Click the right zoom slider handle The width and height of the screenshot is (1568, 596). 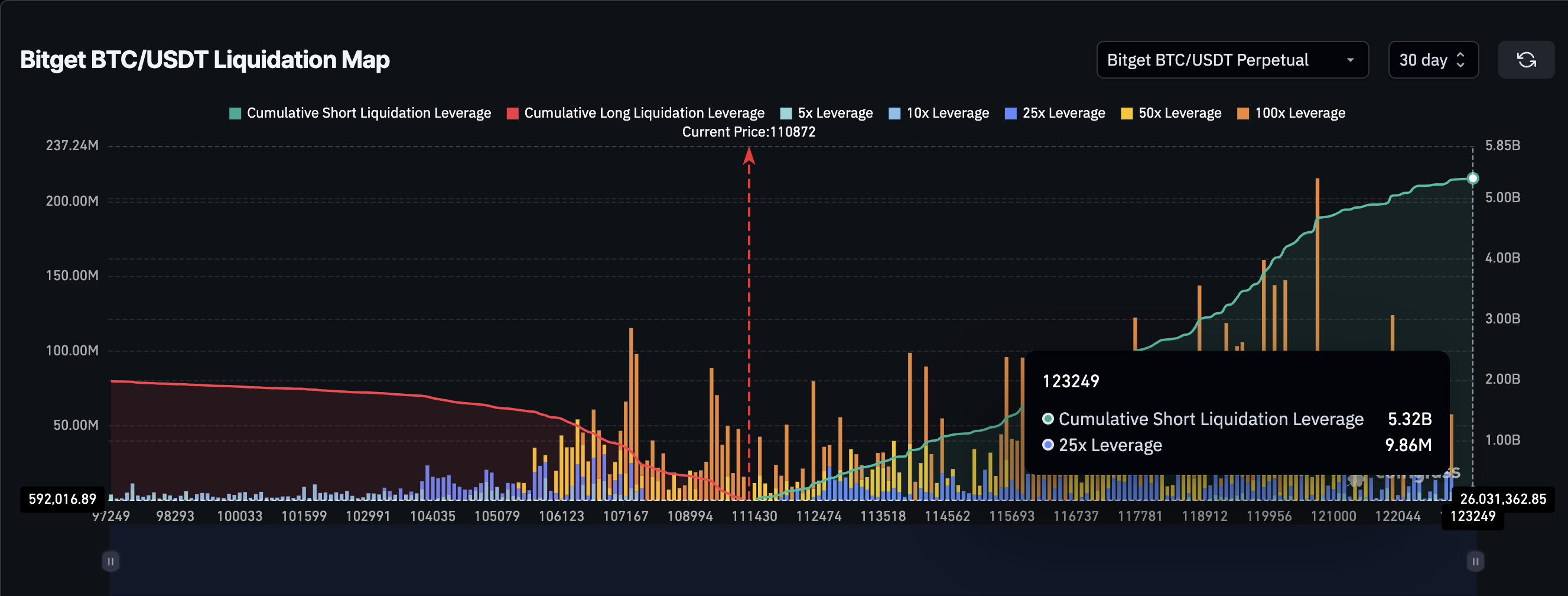(x=1475, y=561)
